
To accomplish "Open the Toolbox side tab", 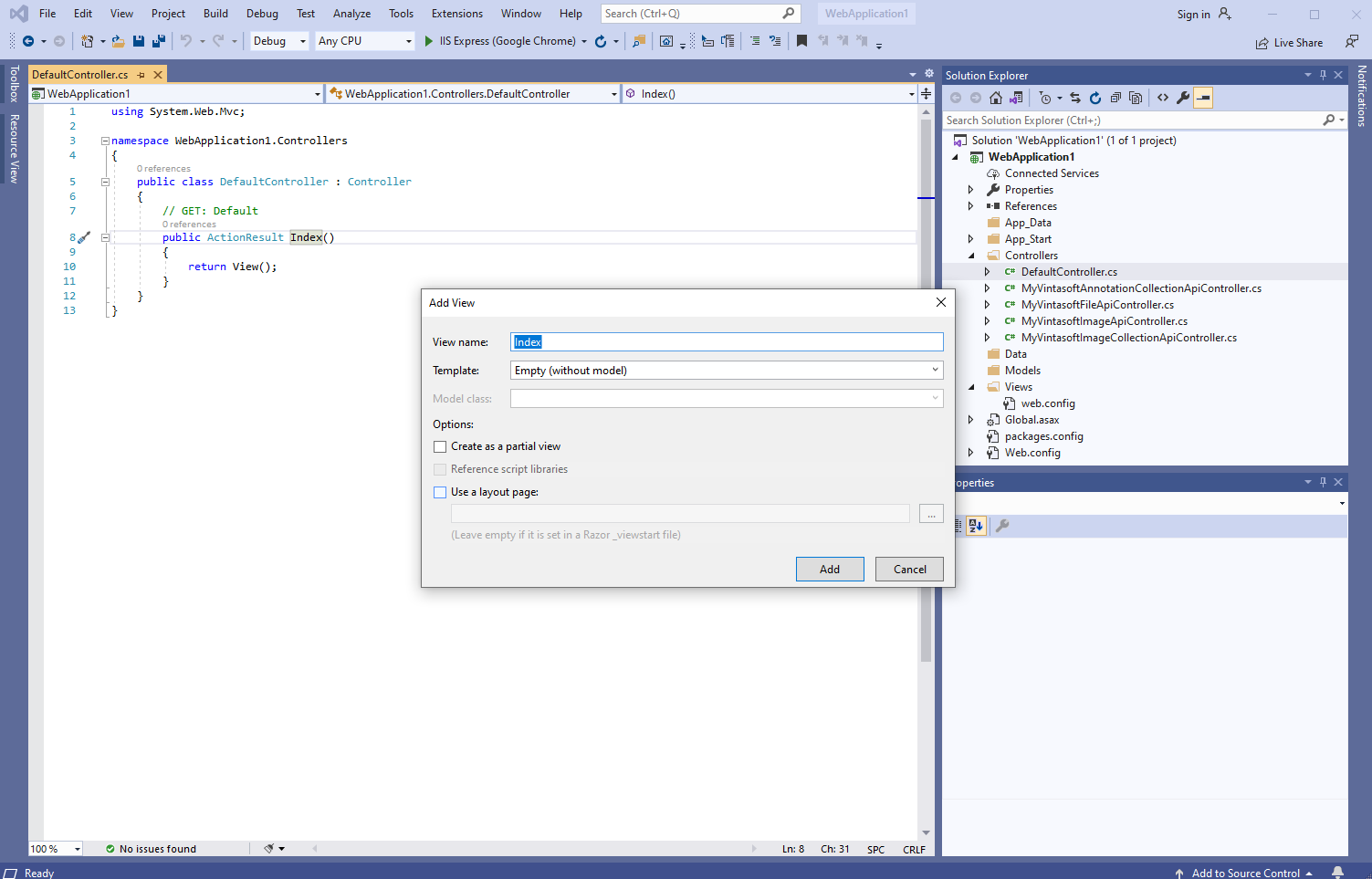I will pyautogui.click(x=14, y=84).
